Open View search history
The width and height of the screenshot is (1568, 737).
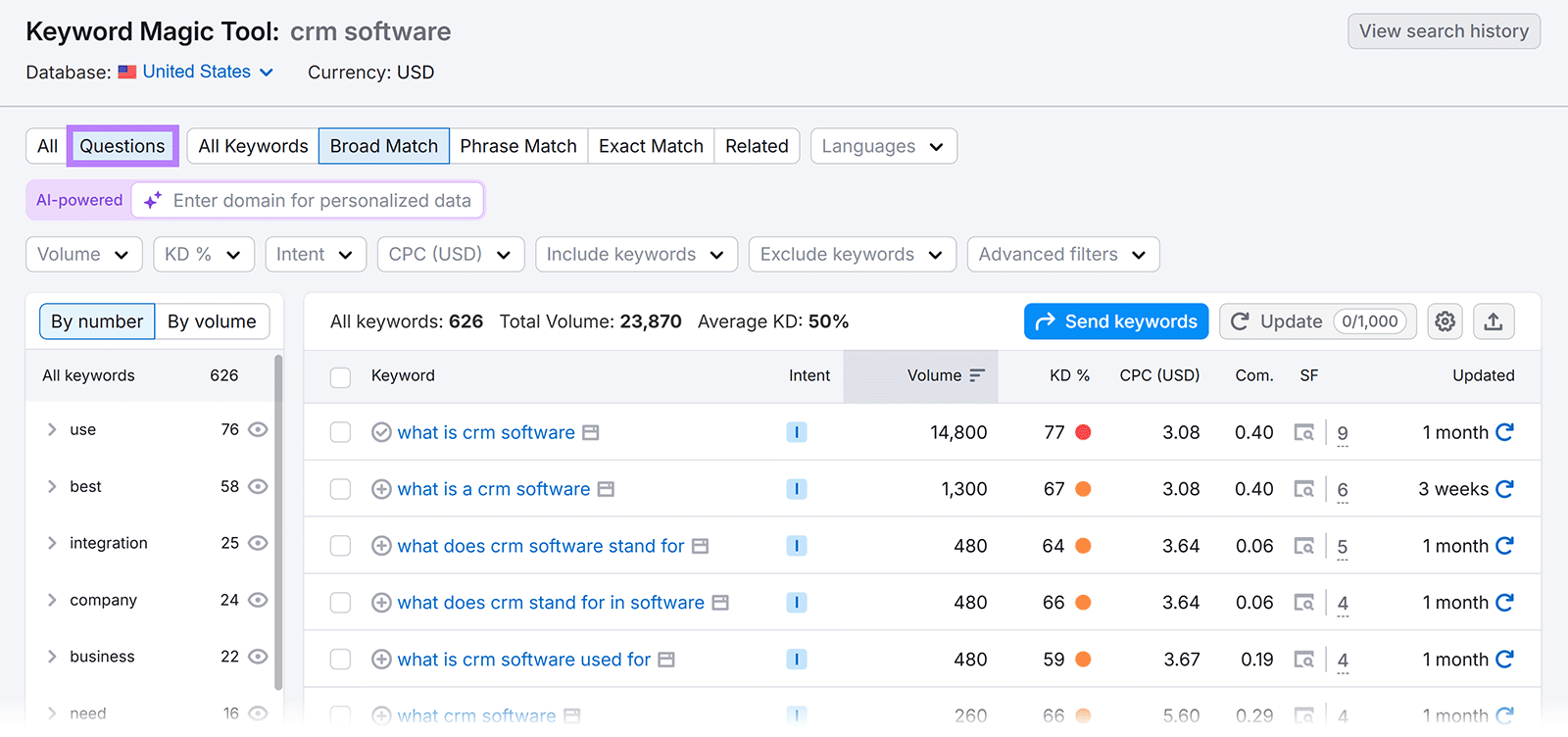tap(1444, 31)
